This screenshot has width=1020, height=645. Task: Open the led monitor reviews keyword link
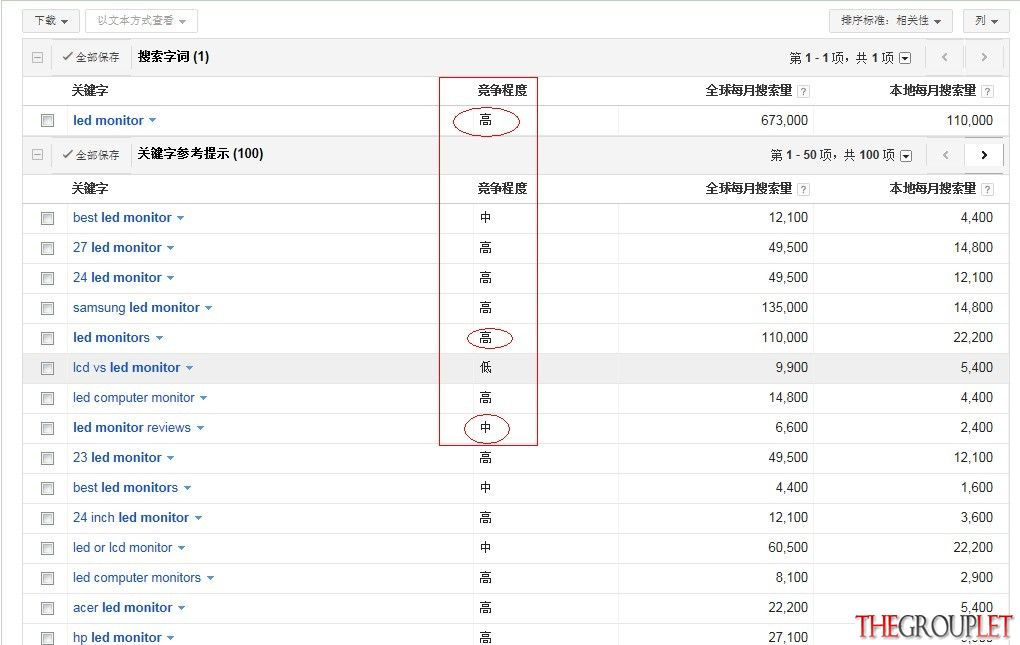coord(132,428)
